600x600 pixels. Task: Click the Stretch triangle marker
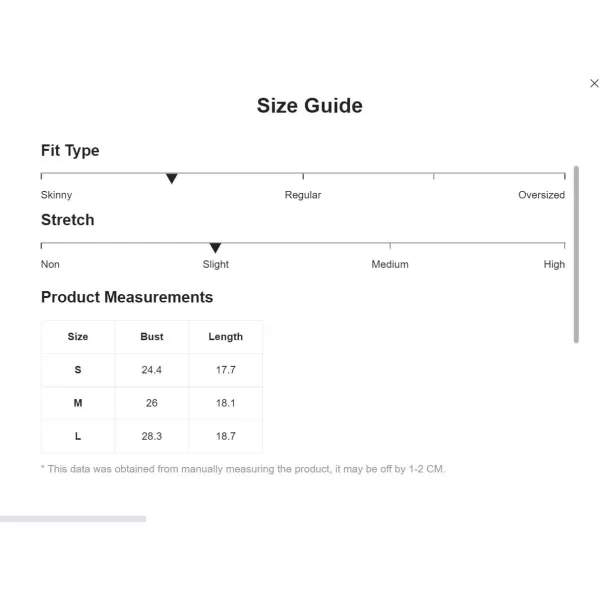tap(215, 248)
